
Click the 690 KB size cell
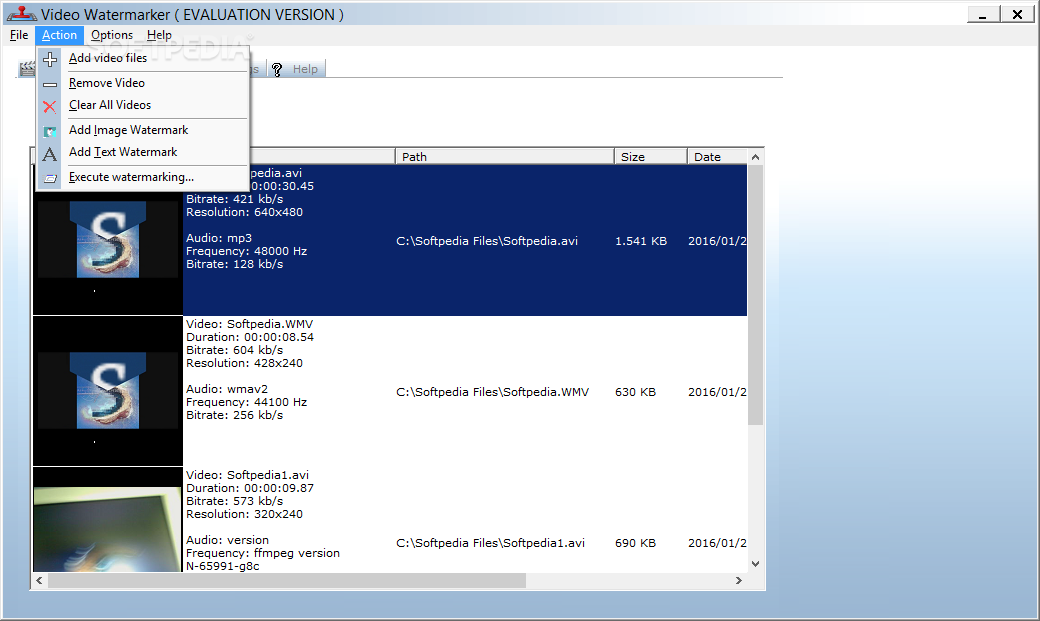pyautogui.click(x=635, y=543)
